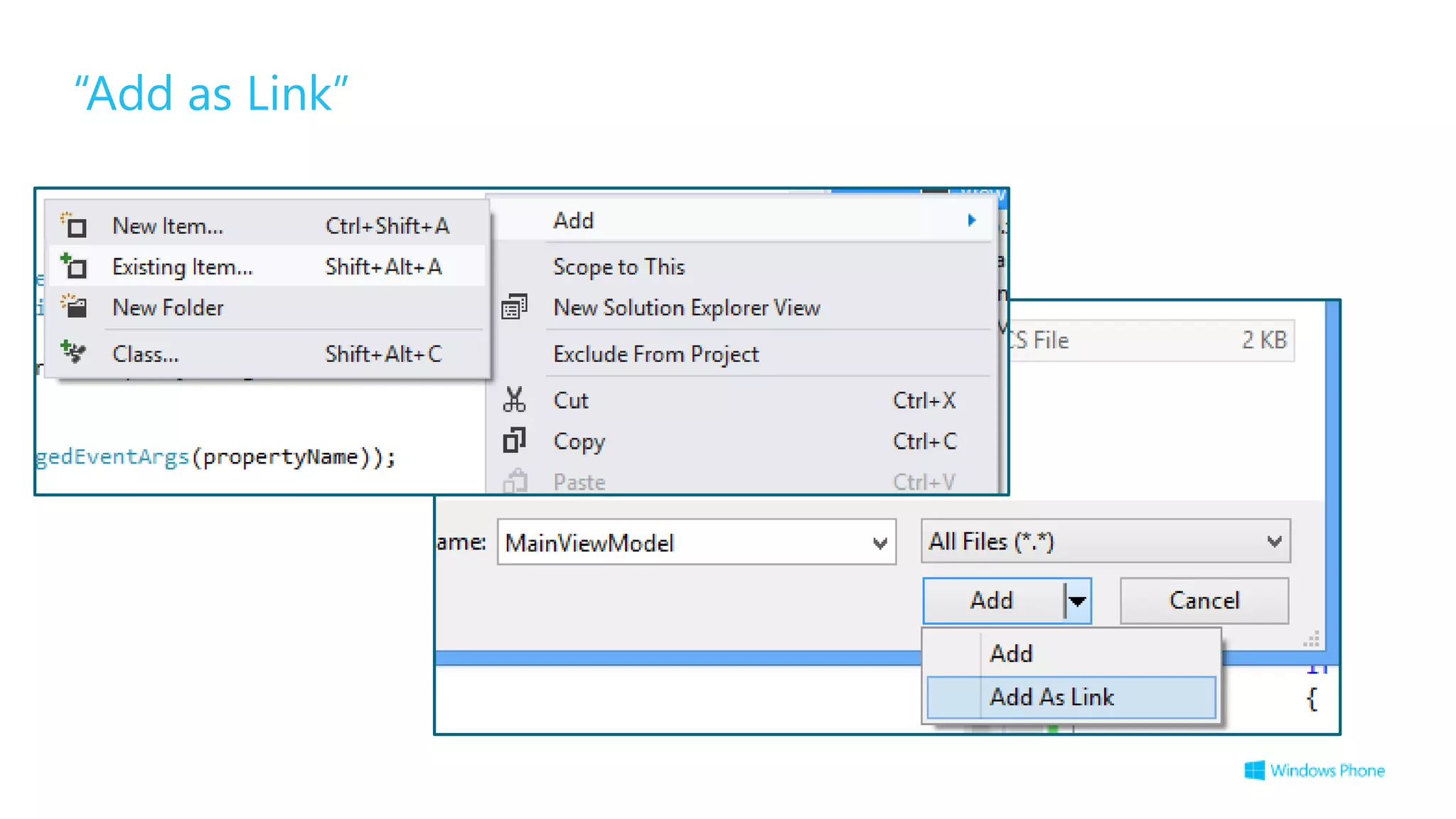Click the Windows Phone logo

tap(1254, 771)
